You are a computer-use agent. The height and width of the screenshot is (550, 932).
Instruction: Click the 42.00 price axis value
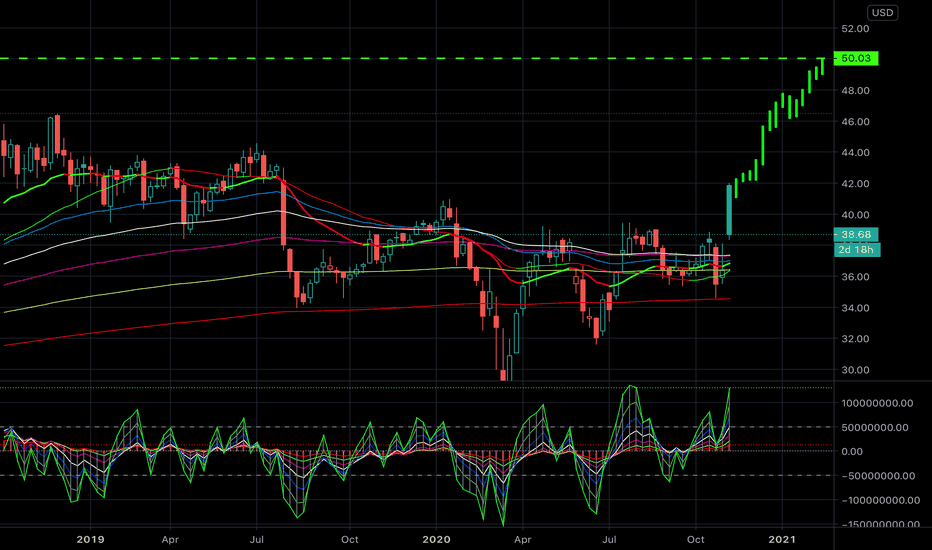click(855, 184)
